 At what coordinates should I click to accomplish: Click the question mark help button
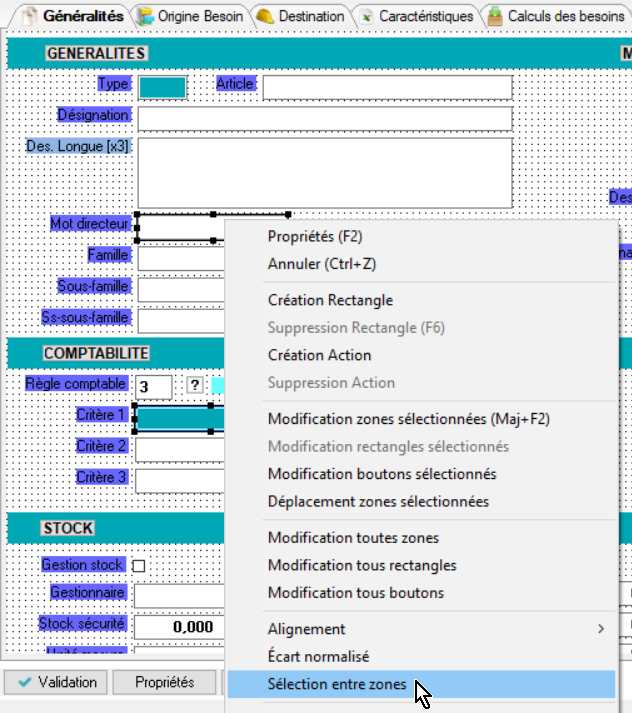click(195, 386)
